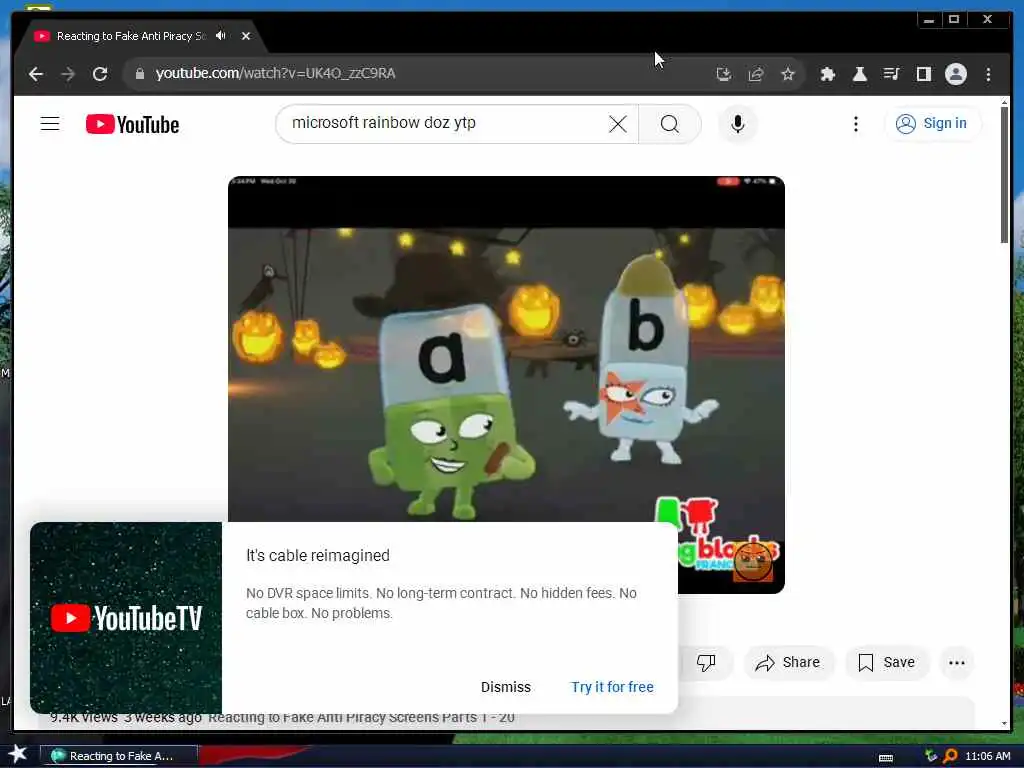Bookmark this page with the star icon
Image resolution: width=1024 pixels, height=768 pixels.
pyautogui.click(x=788, y=74)
